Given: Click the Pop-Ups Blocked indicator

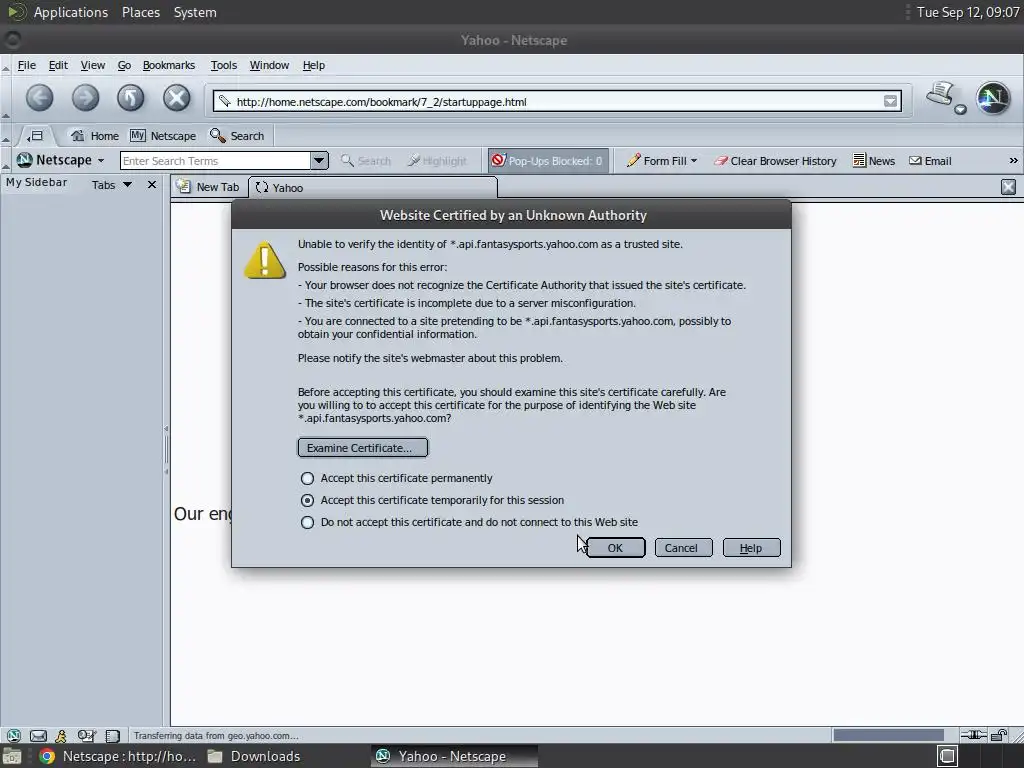Looking at the screenshot, I should click(x=549, y=161).
